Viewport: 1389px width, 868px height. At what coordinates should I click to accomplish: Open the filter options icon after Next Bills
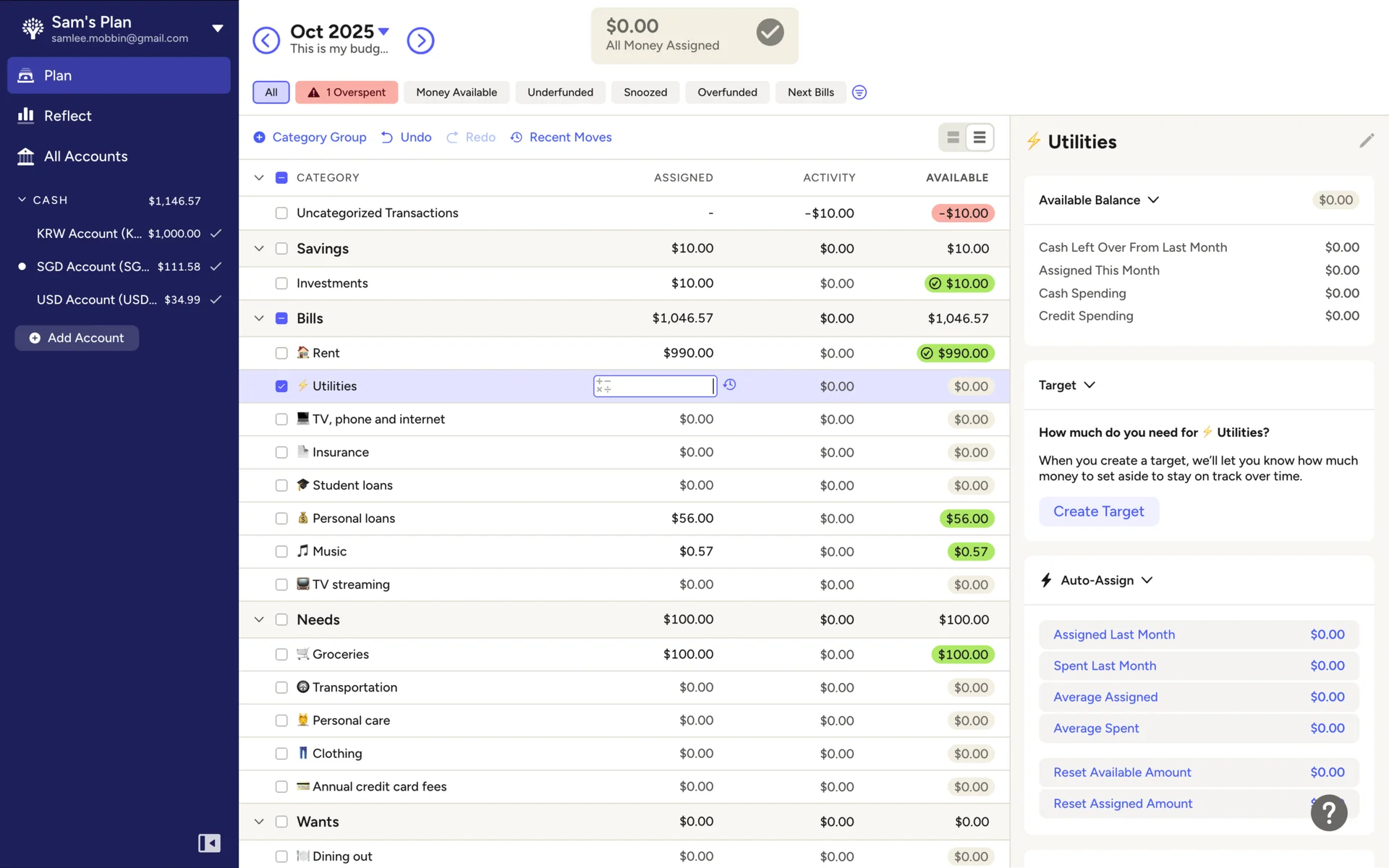(859, 93)
